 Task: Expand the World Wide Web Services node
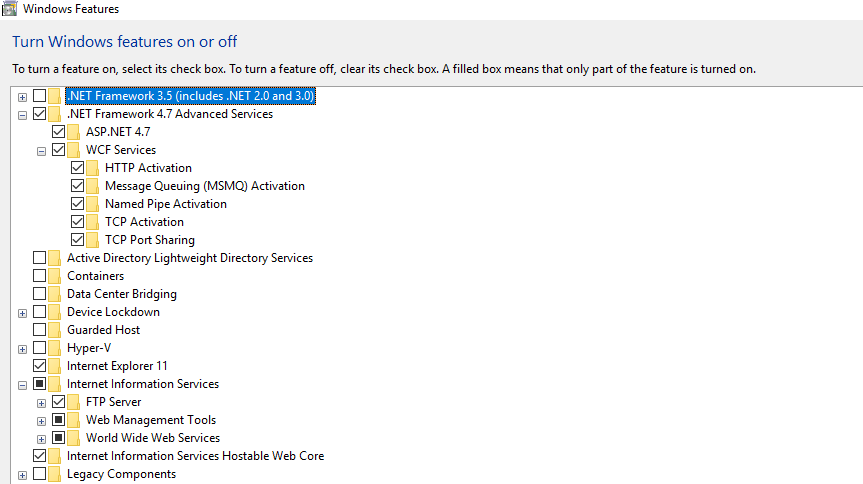click(41, 438)
